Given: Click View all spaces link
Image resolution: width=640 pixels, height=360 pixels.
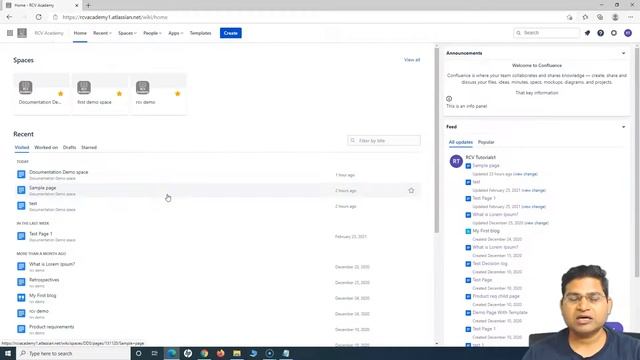Looking at the screenshot, I should pyautogui.click(x=412, y=60).
